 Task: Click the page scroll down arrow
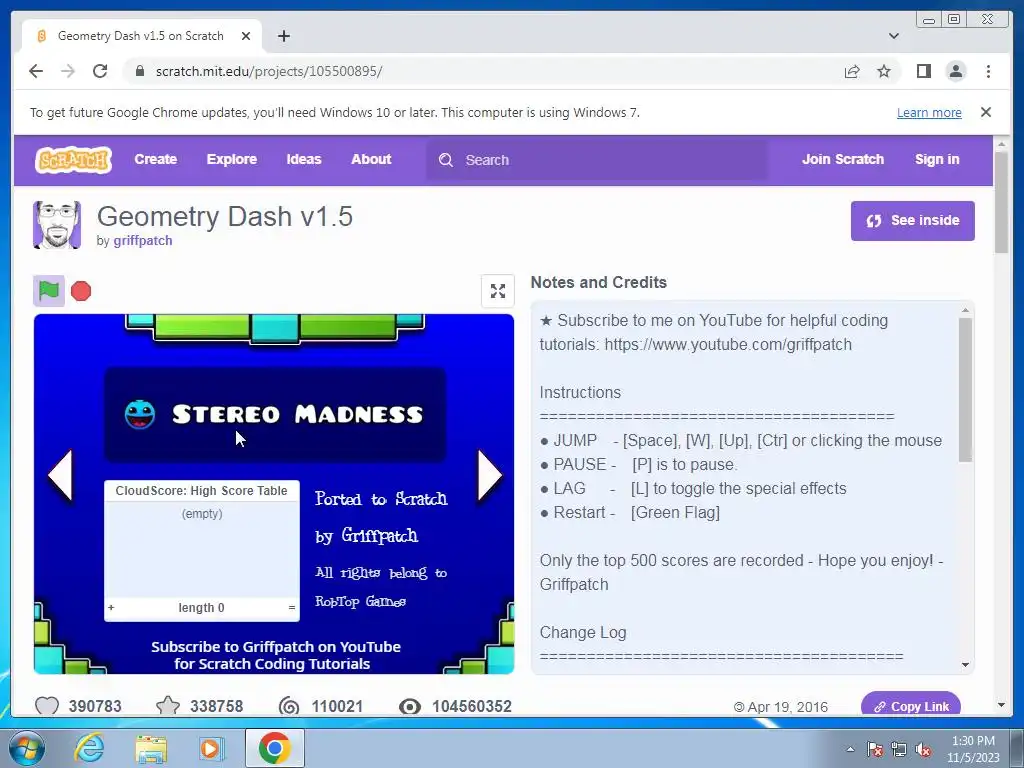1002,705
